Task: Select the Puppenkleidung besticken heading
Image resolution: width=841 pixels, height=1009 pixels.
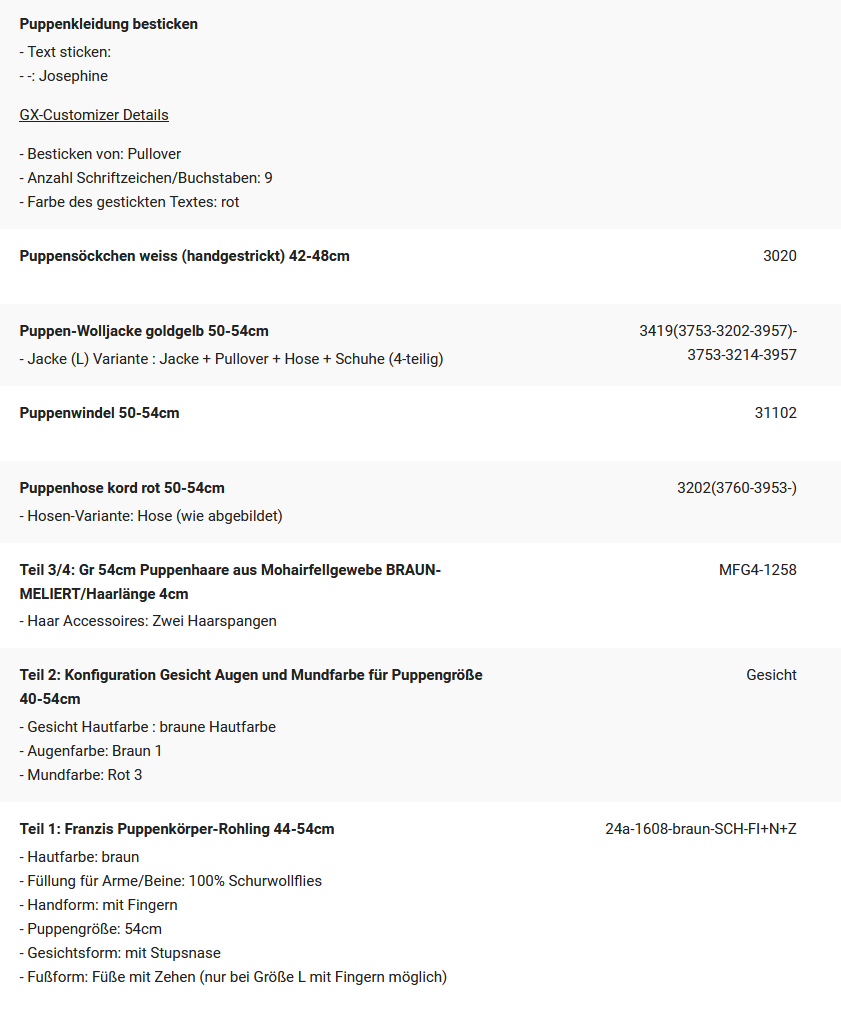Action: click(x=109, y=24)
